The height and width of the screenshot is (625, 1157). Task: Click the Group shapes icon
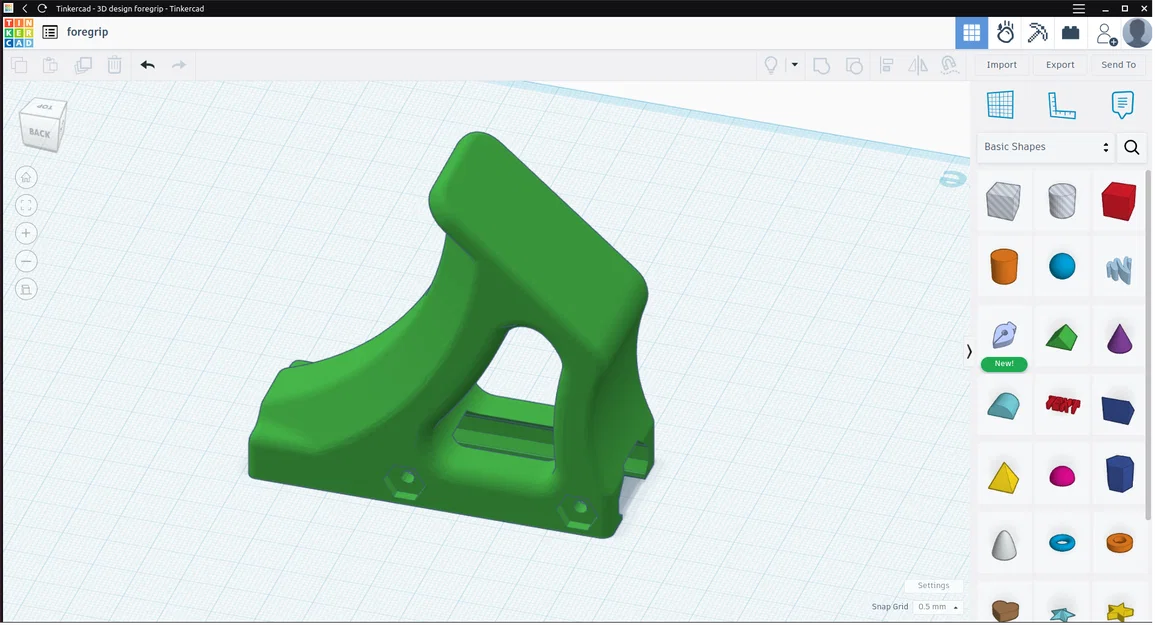tap(821, 66)
